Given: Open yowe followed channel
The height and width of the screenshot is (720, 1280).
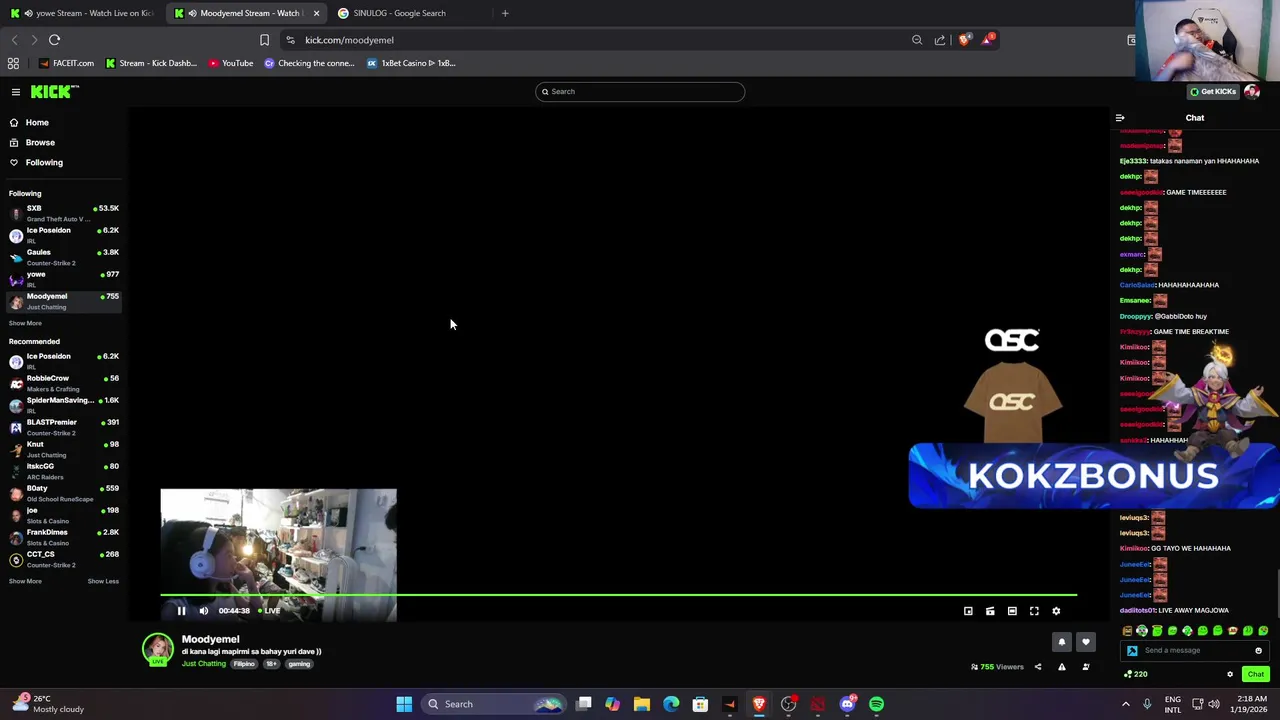Looking at the screenshot, I should [x=64, y=279].
